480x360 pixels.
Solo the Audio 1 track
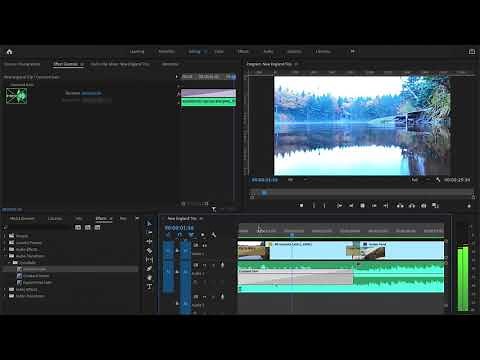point(213,265)
